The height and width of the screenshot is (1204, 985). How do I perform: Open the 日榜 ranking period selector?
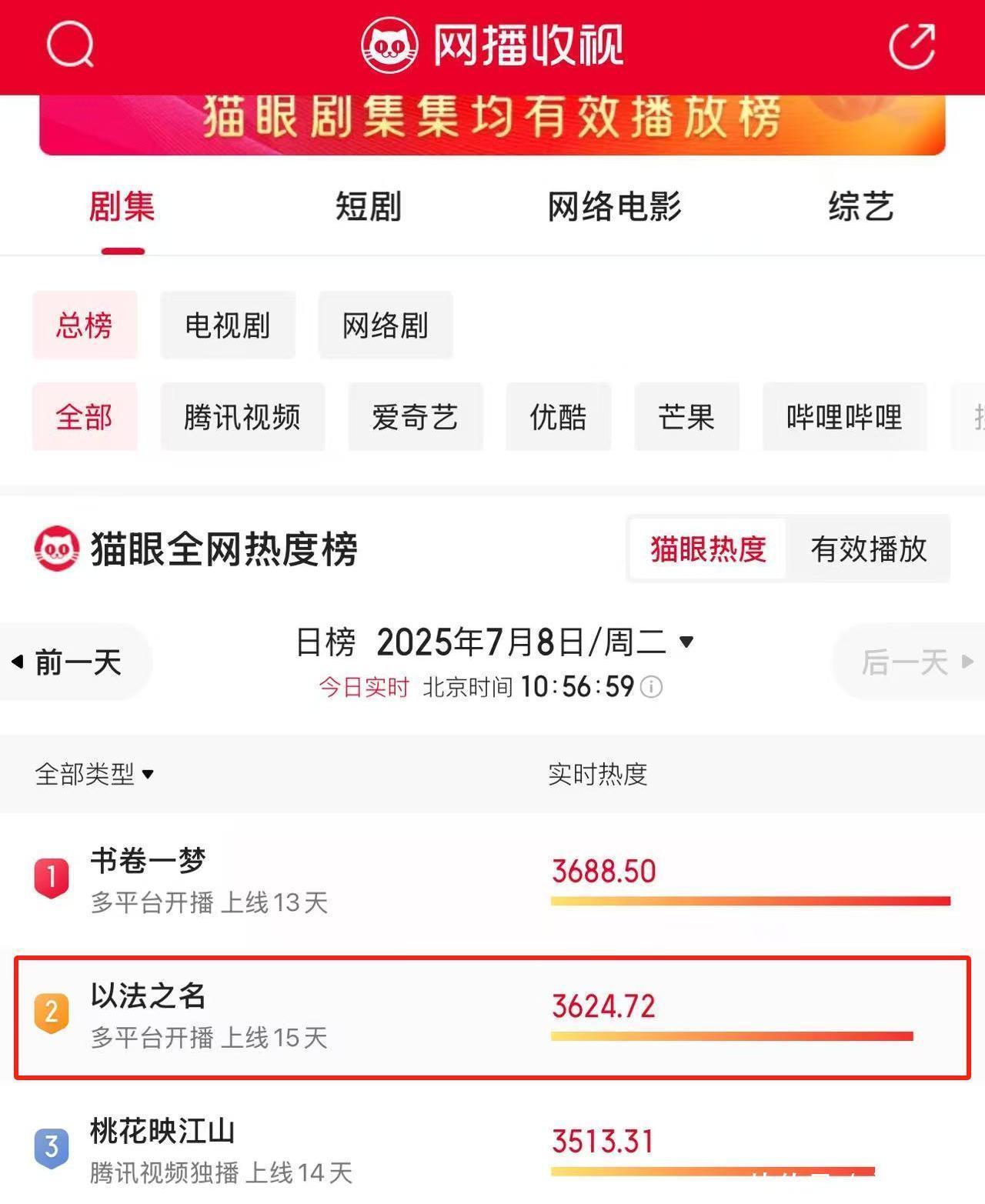326,642
